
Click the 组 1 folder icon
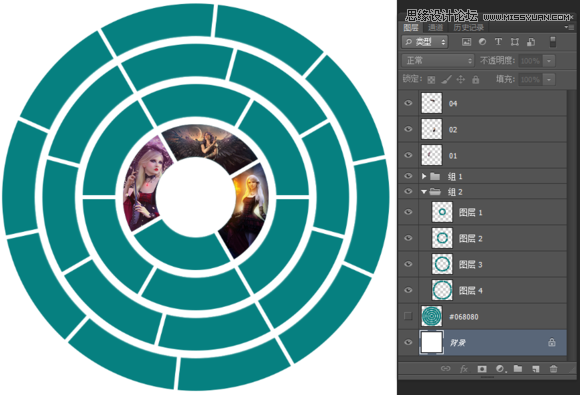[x=435, y=176]
